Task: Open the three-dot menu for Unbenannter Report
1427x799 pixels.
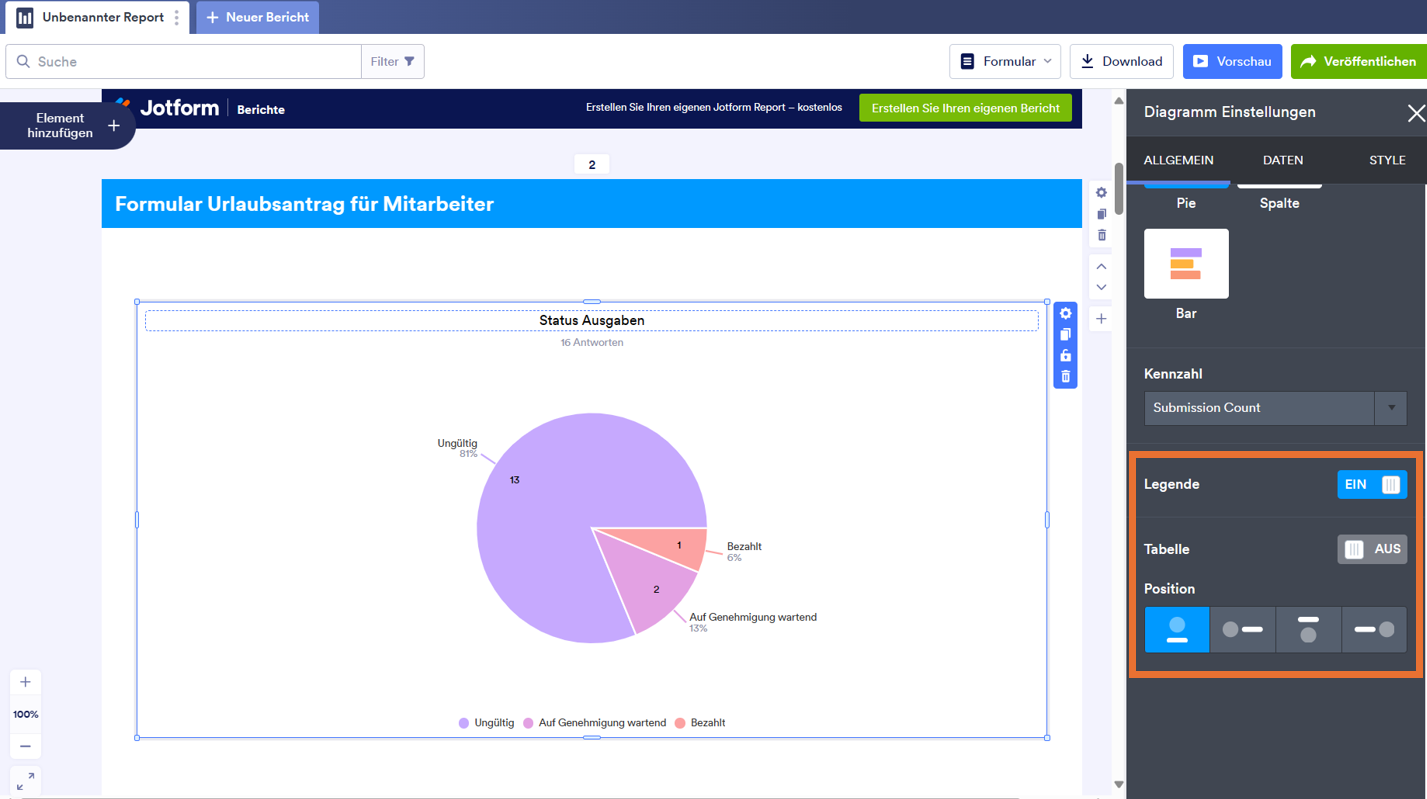Action: (177, 17)
